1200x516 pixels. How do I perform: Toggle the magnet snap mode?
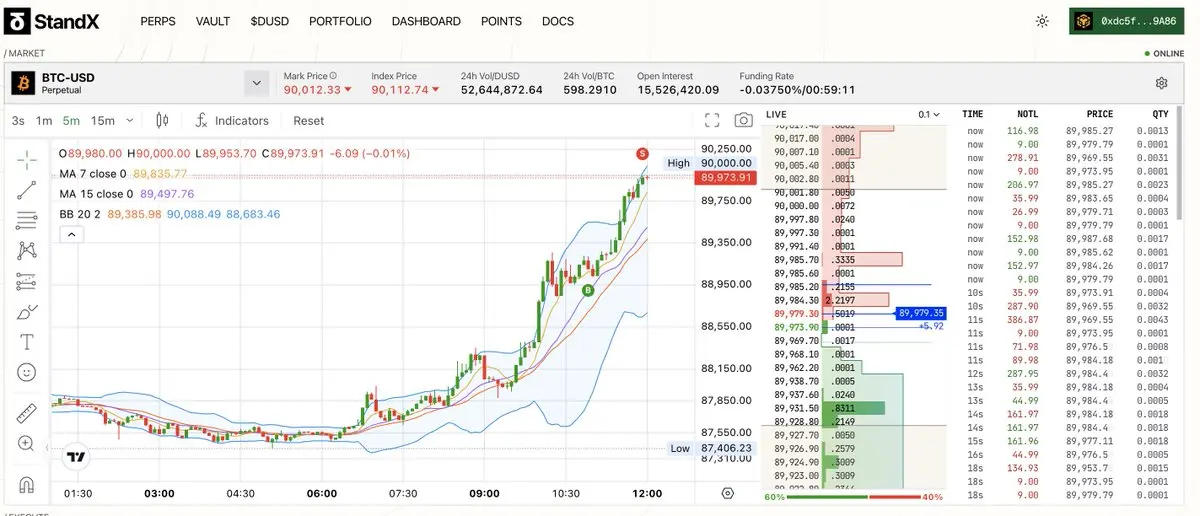point(27,484)
